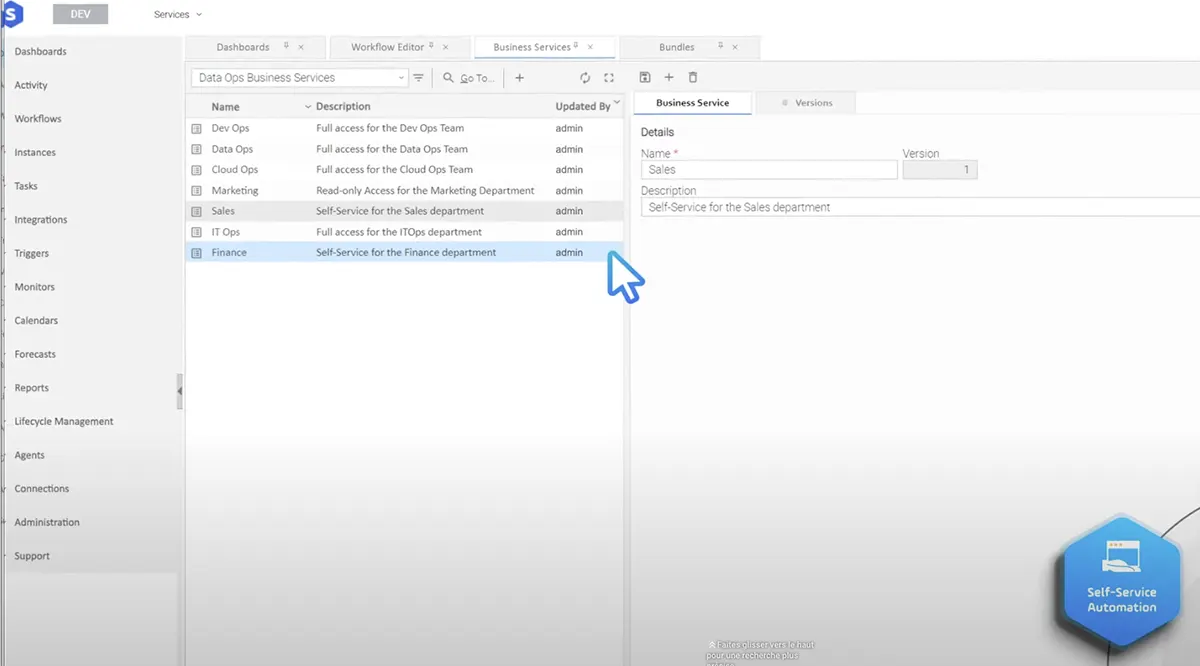Image resolution: width=1200 pixels, height=666 pixels.
Task: Click the Self-Service Automation hexagon badge
Action: [x=1121, y=581]
